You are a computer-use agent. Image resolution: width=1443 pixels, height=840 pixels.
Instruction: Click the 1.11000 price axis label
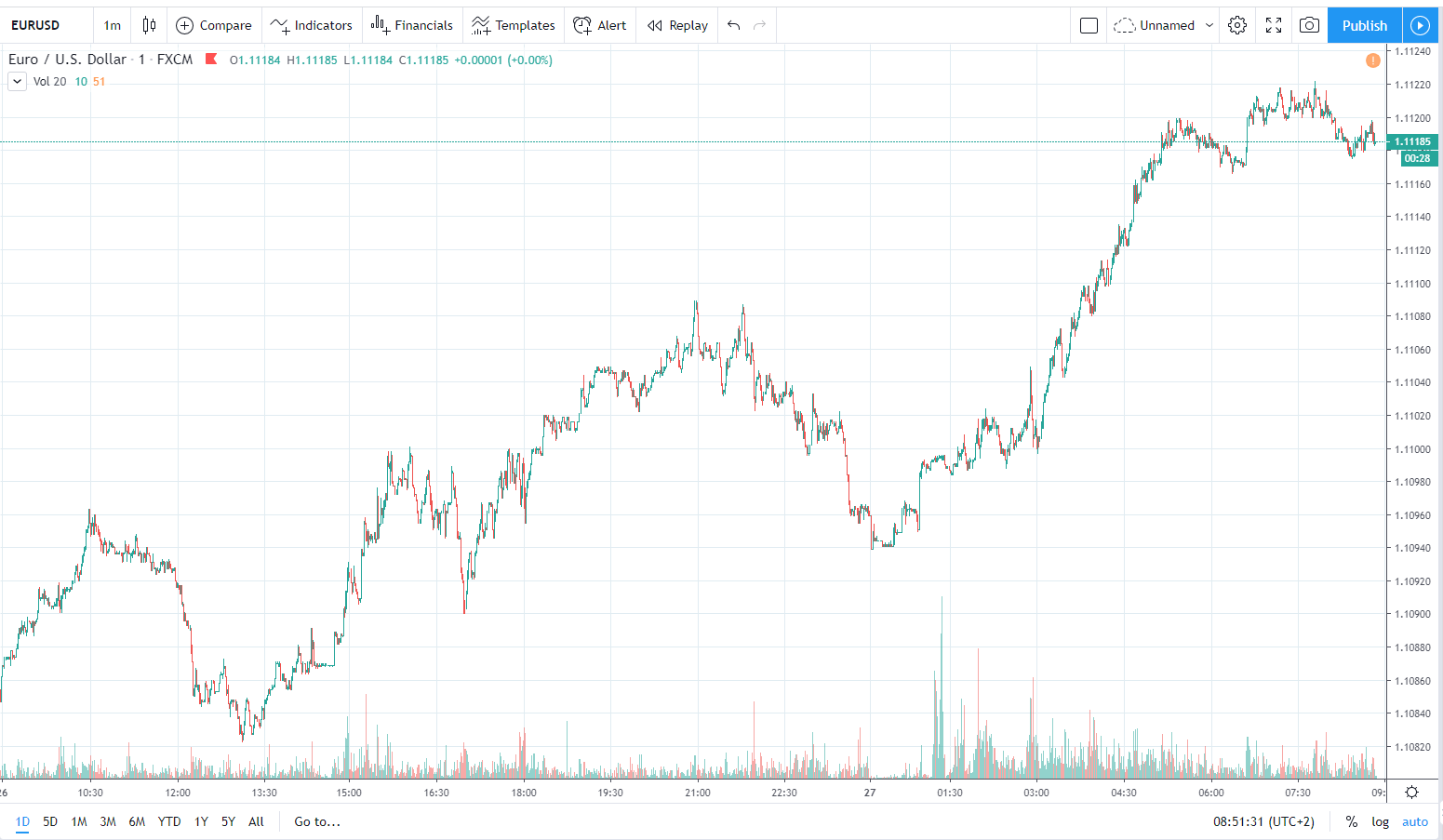[1412, 449]
